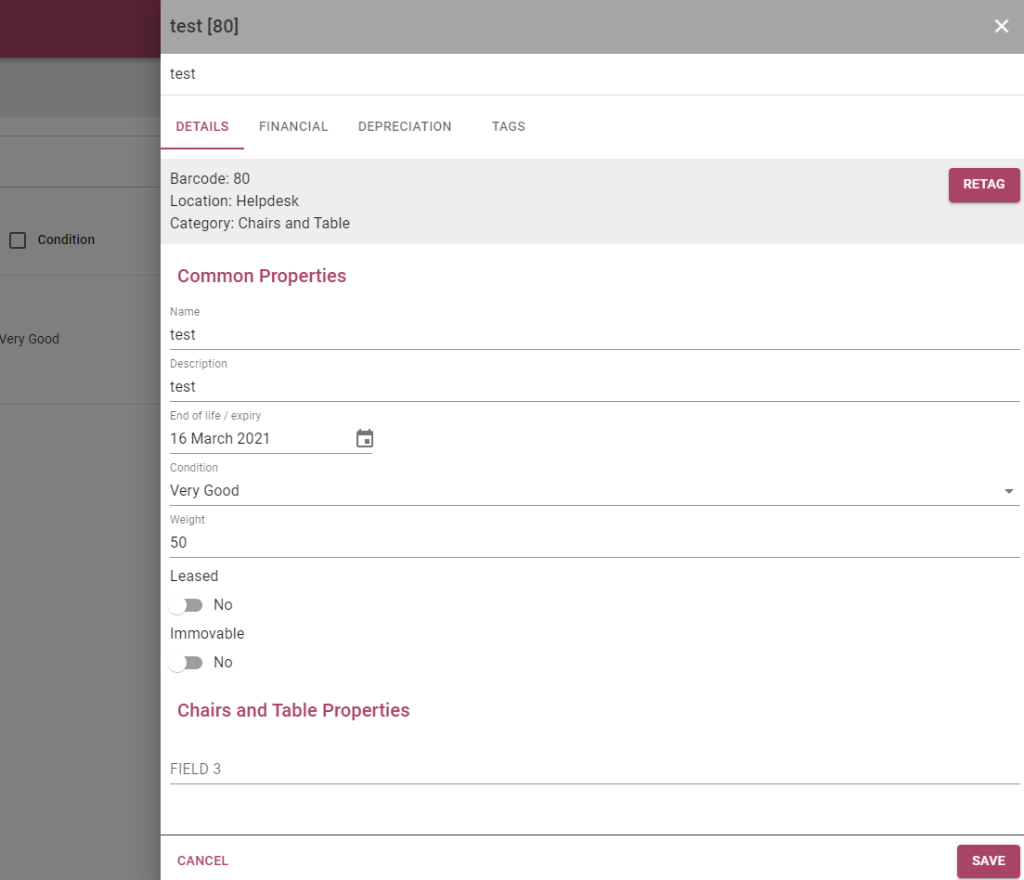
Task: Open the Financial tab
Action: pyautogui.click(x=293, y=127)
